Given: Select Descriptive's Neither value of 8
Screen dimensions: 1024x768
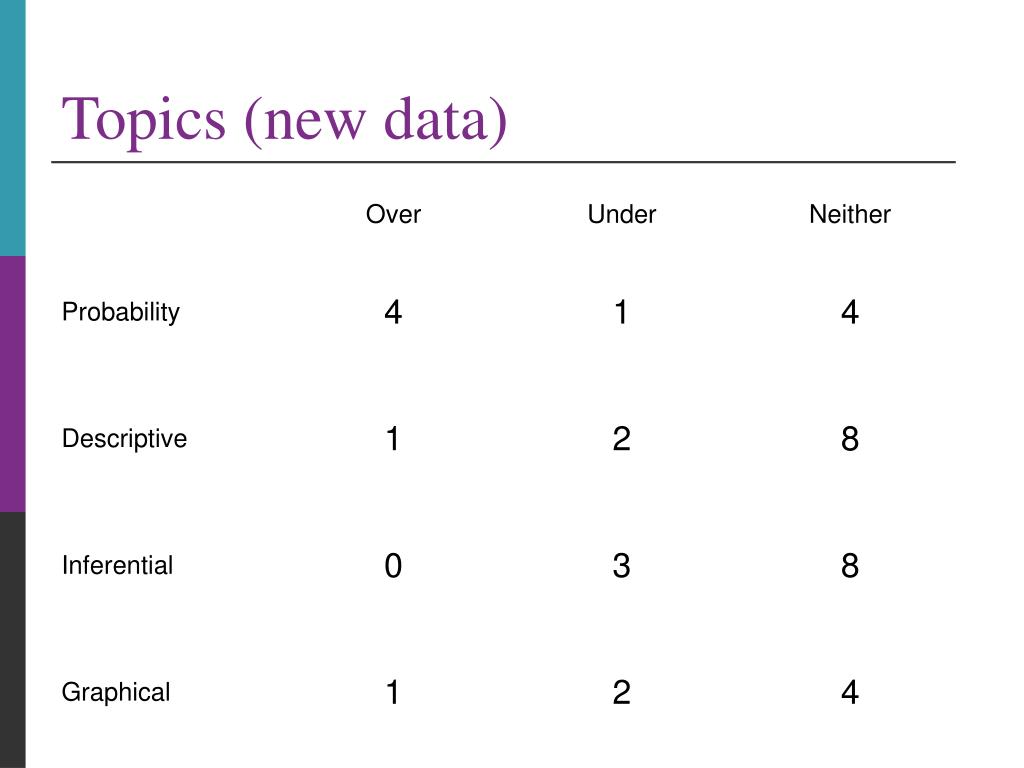Looking at the screenshot, I should pyautogui.click(x=850, y=439).
